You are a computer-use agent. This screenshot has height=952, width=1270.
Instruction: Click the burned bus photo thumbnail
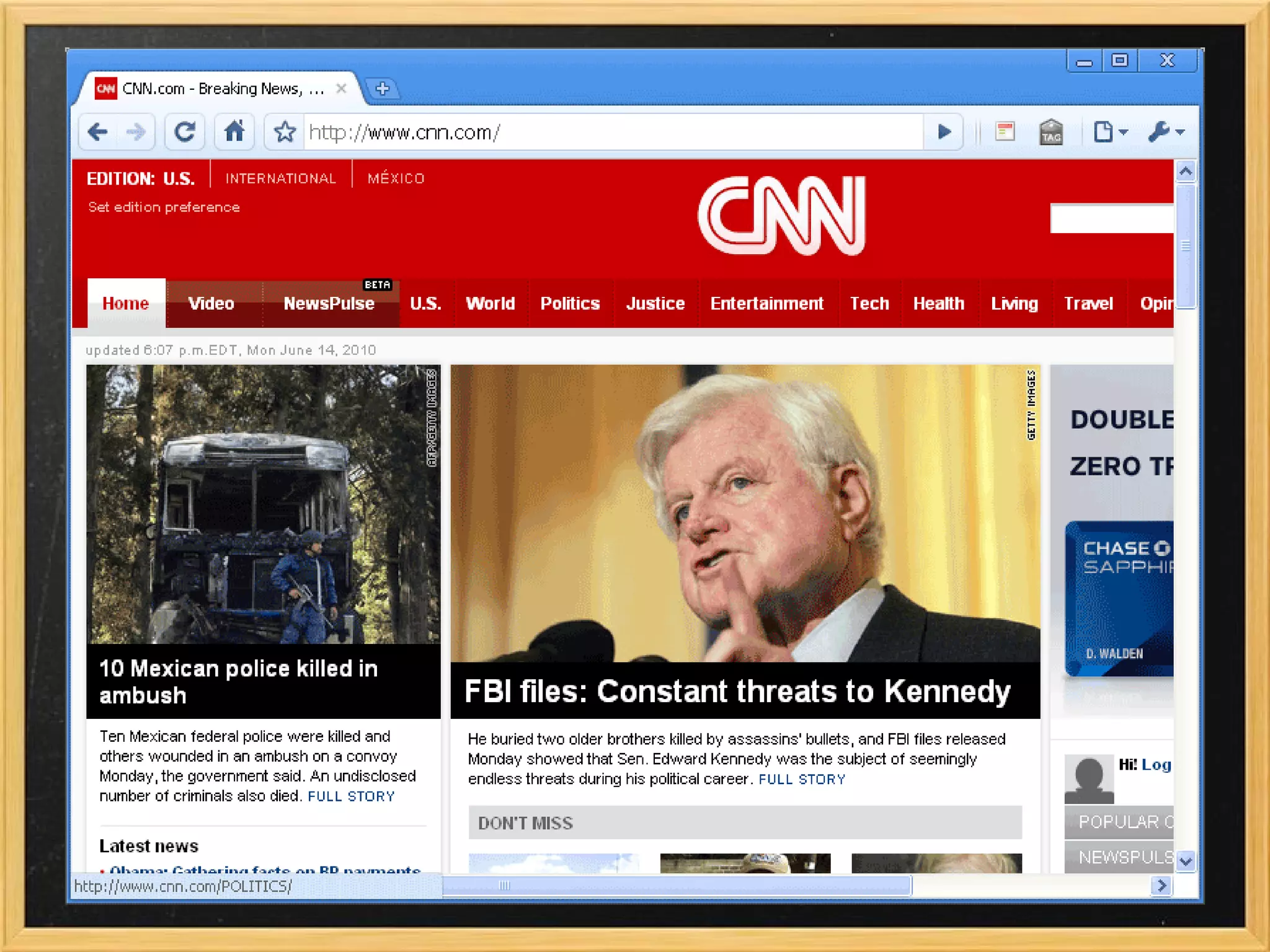pos(264,504)
